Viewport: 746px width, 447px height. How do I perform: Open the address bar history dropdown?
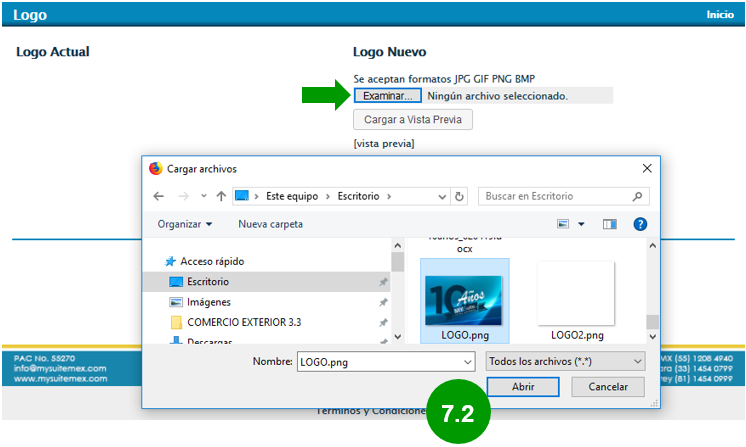[x=442, y=196]
